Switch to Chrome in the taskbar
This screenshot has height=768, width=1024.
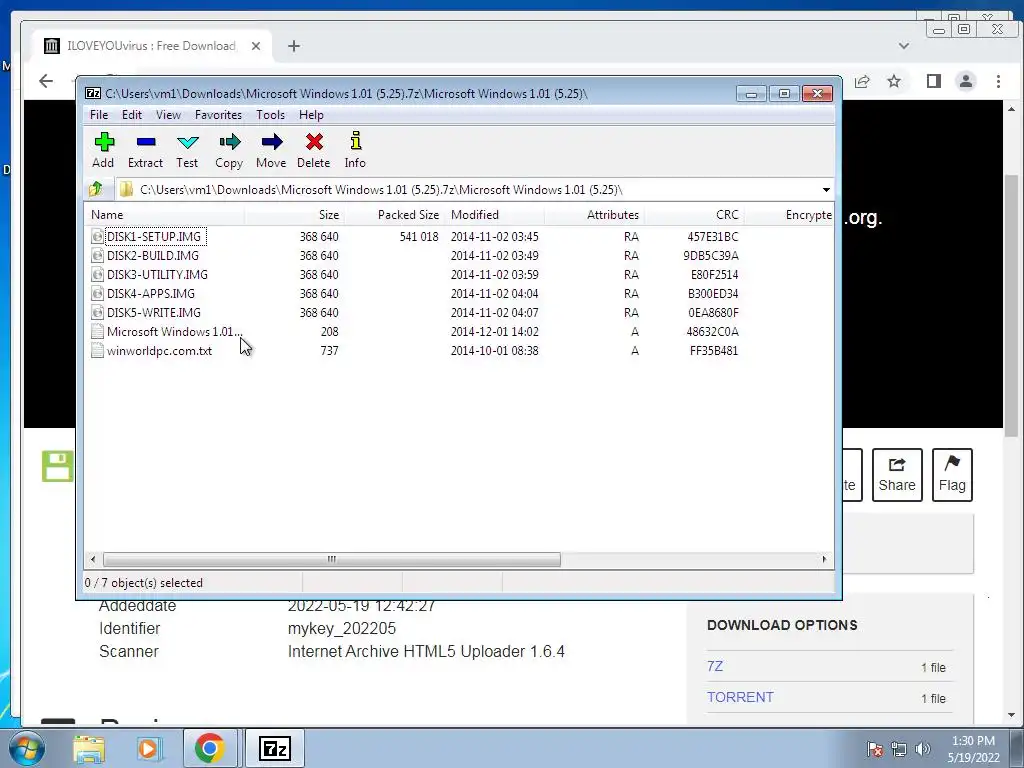pos(209,748)
